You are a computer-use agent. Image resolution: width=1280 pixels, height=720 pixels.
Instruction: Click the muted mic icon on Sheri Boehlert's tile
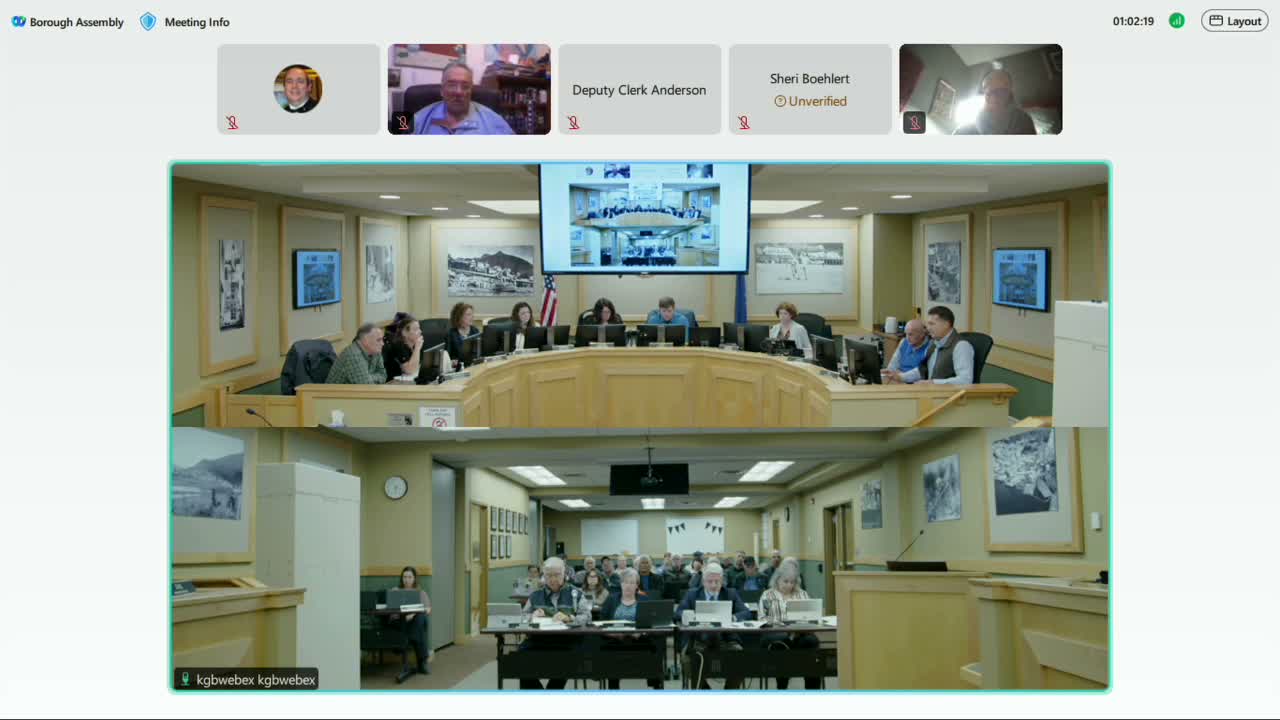coord(744,123)
